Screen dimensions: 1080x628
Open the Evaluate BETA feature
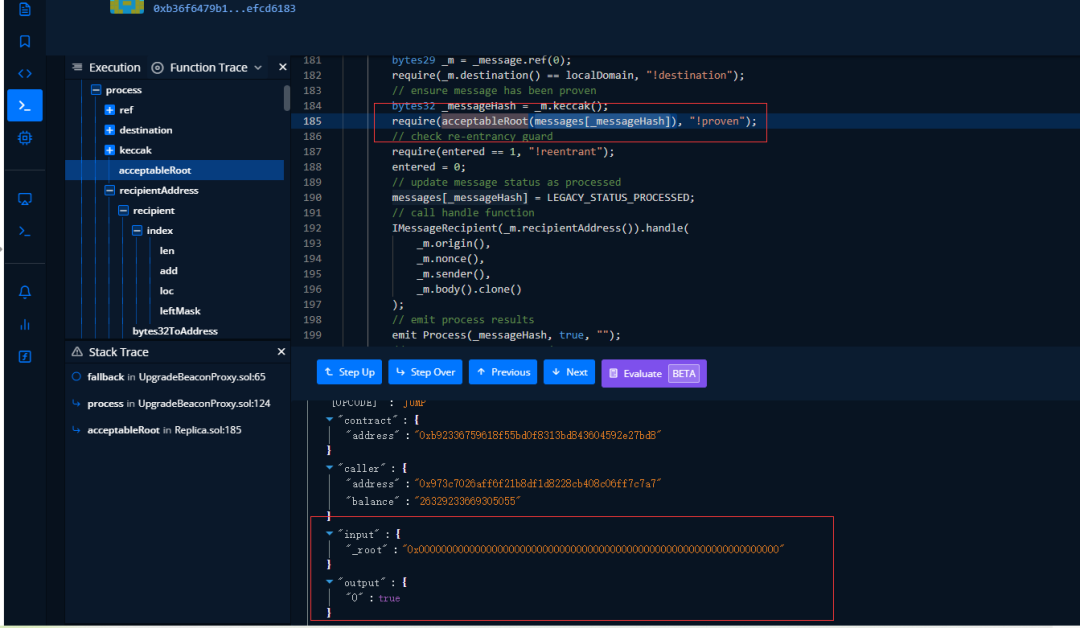coord(654,373)
